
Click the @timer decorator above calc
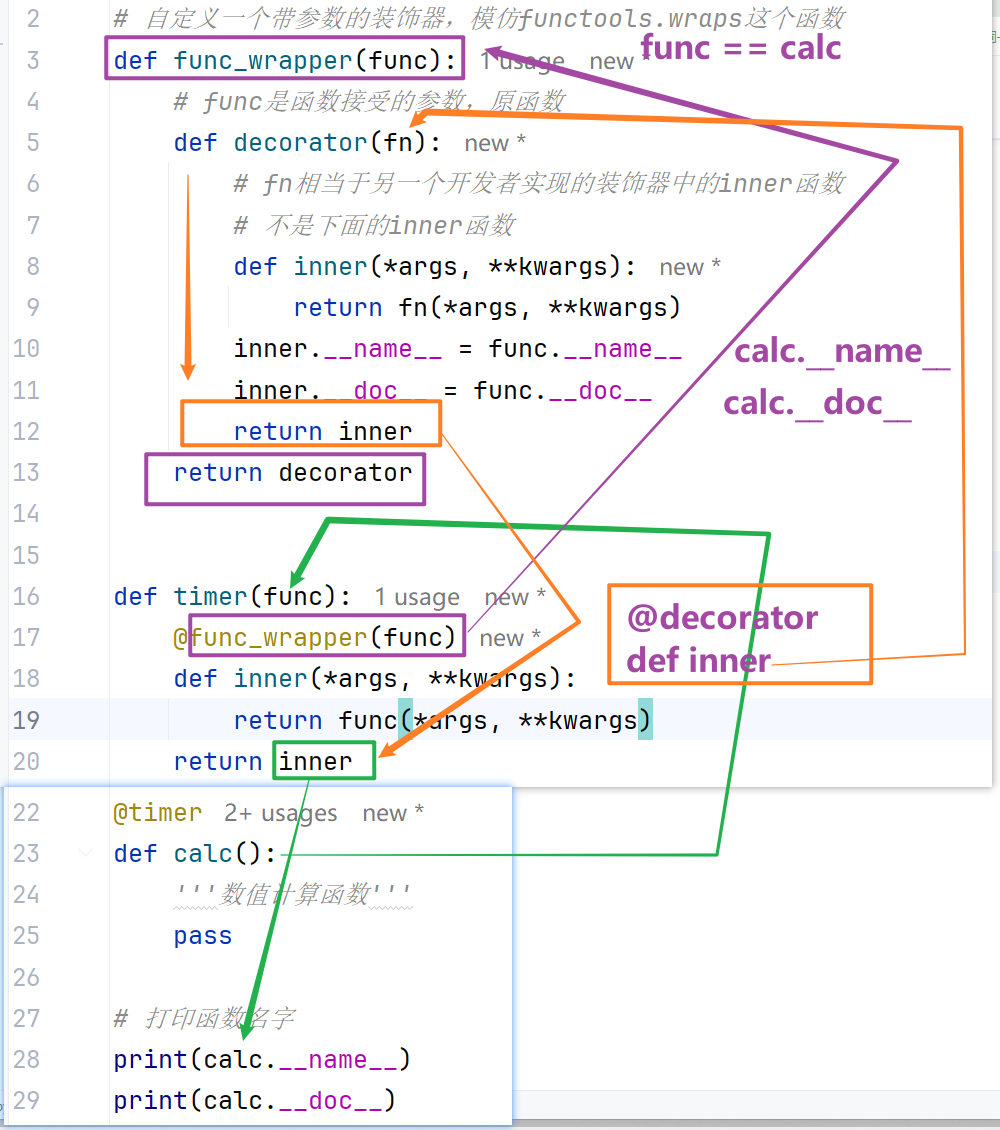click(158, 814)
